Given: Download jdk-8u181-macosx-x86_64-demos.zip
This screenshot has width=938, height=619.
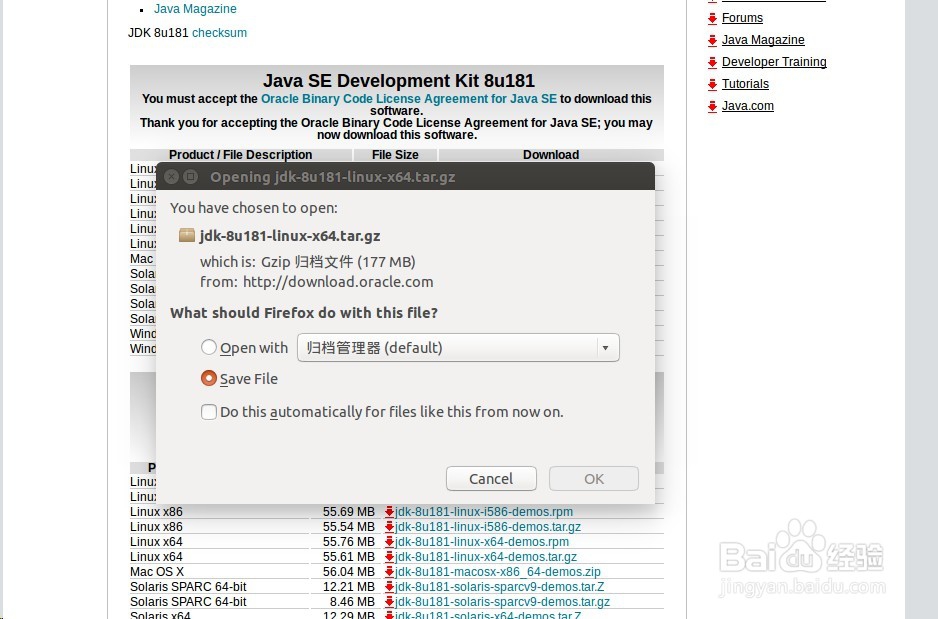Looking at the screenshot, I should click(498, 572).
